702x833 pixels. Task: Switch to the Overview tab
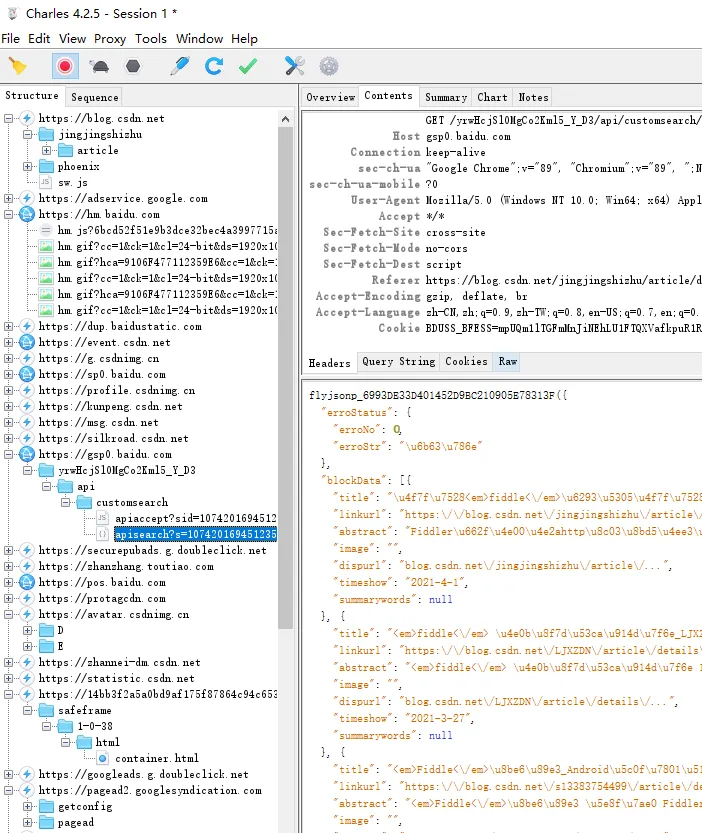coord(331,97)
